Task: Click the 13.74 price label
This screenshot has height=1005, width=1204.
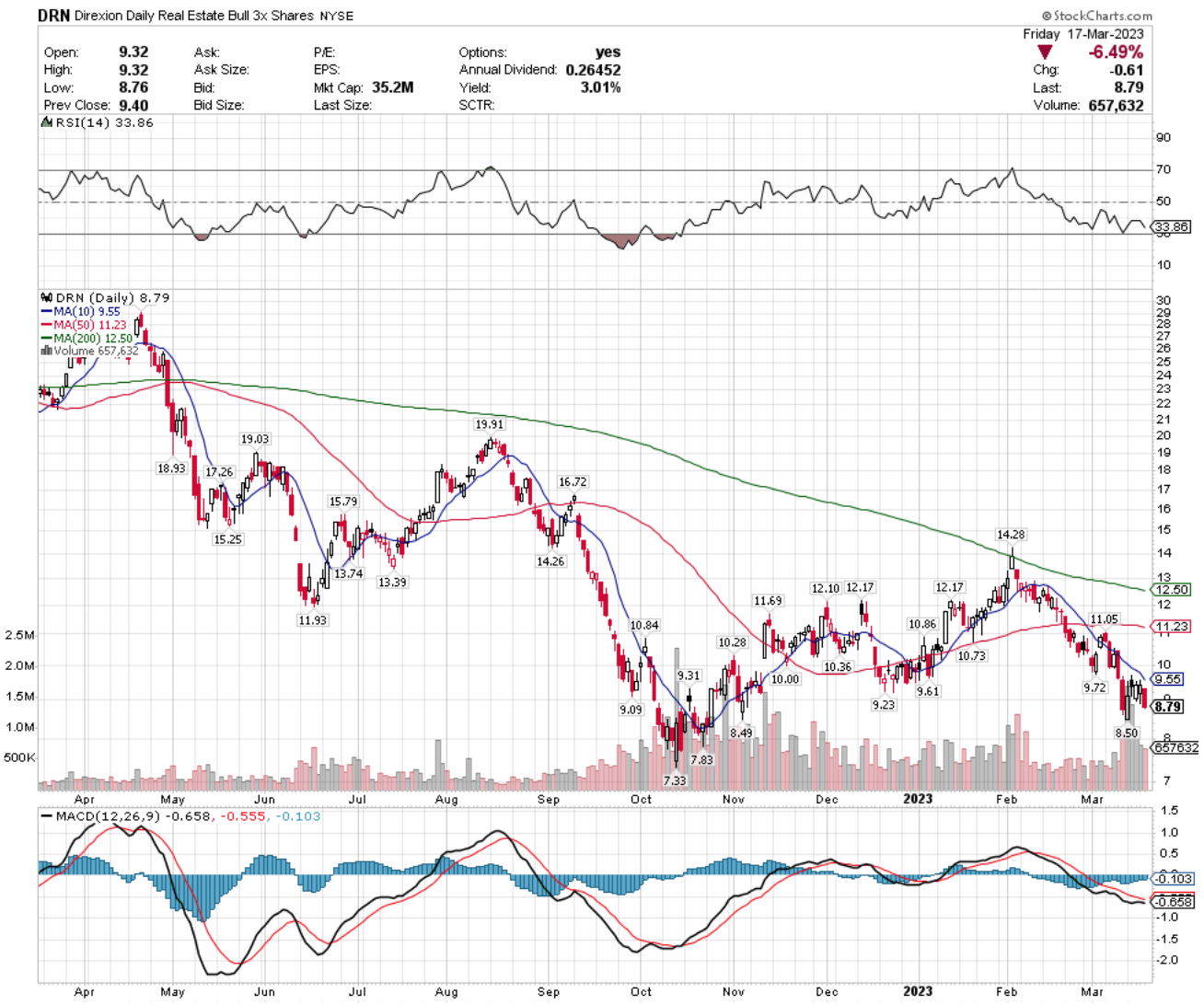Action: pos(349,573)
